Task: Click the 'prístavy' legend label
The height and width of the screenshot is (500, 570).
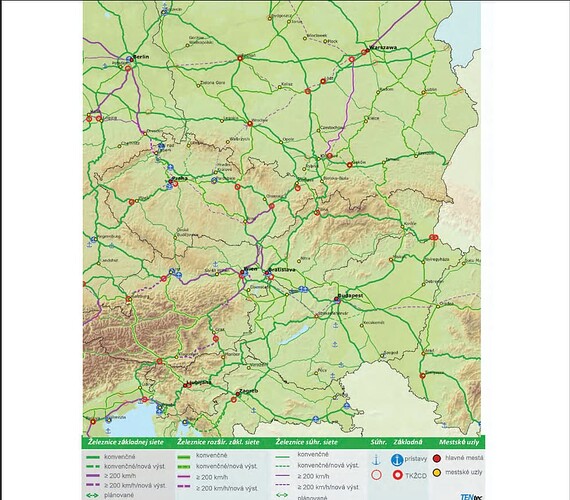Action: (x=416, y=459)
